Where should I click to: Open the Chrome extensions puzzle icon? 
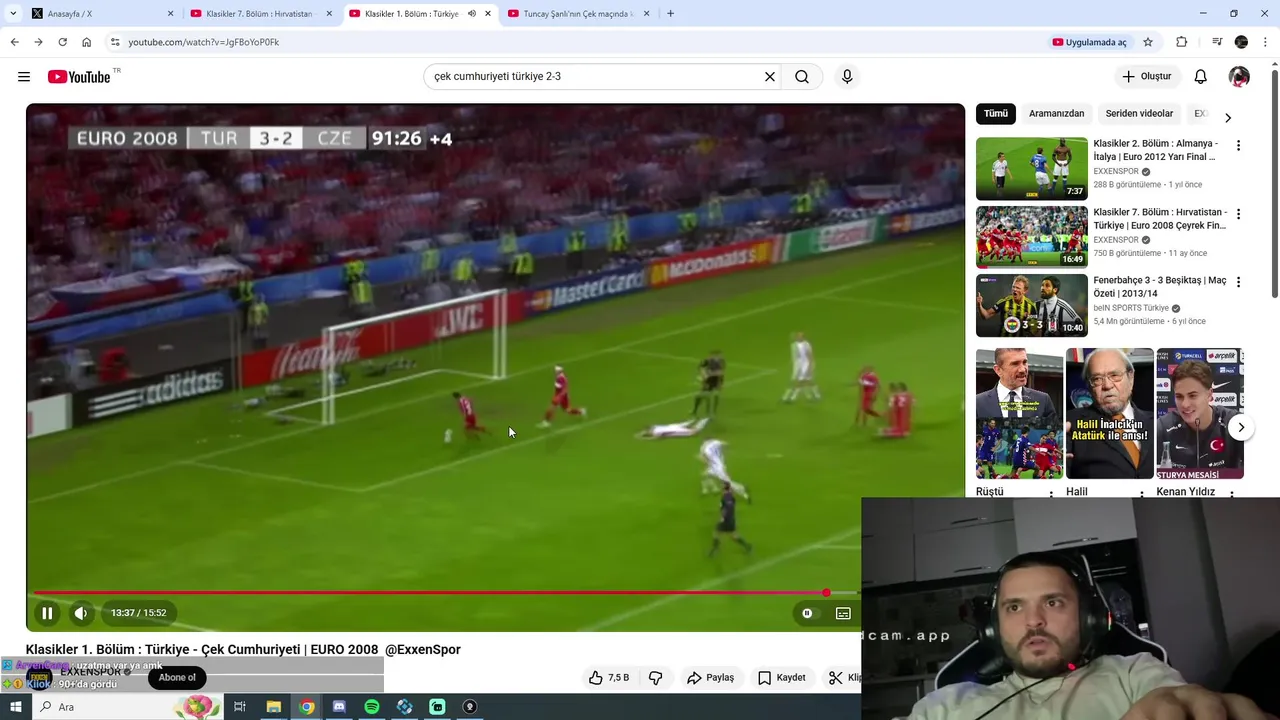[1181, 42]
